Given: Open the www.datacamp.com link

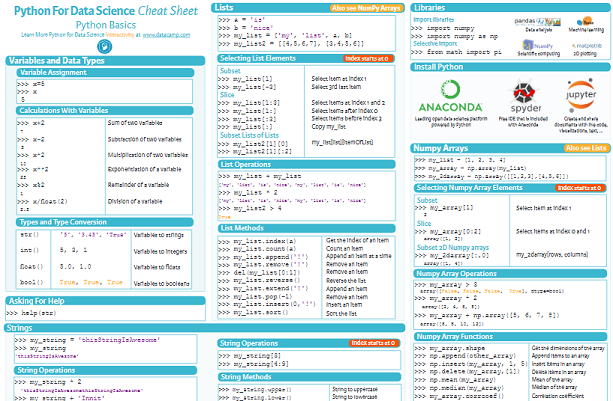Looking at the screenshot, I should coord(166,35).
